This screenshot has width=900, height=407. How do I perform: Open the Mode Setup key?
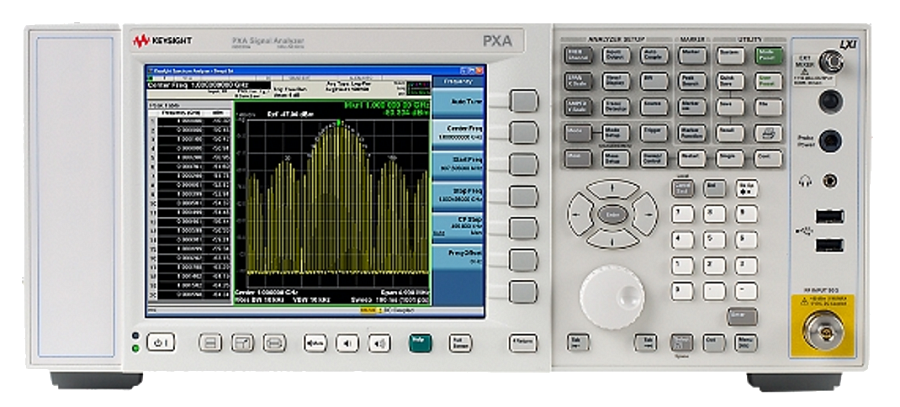point(616,133)
